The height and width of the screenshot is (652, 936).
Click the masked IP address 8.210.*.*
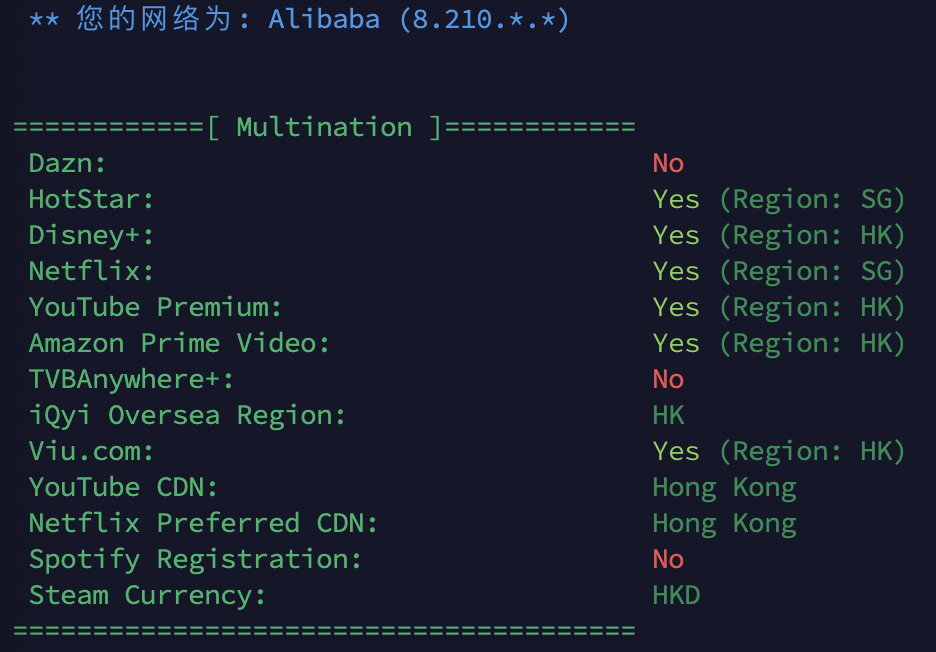tap(484, 19)
